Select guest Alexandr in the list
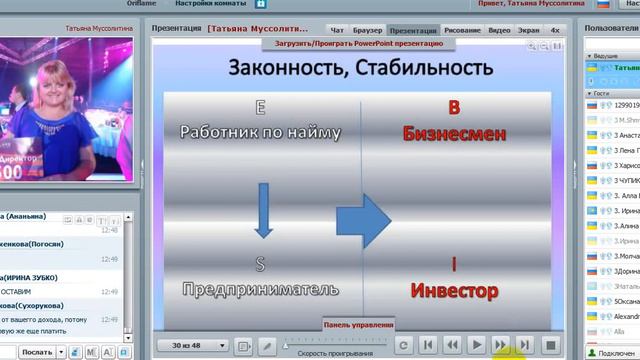Image resolution: width=640 pixels, height=360 pixels. [613, 316]
